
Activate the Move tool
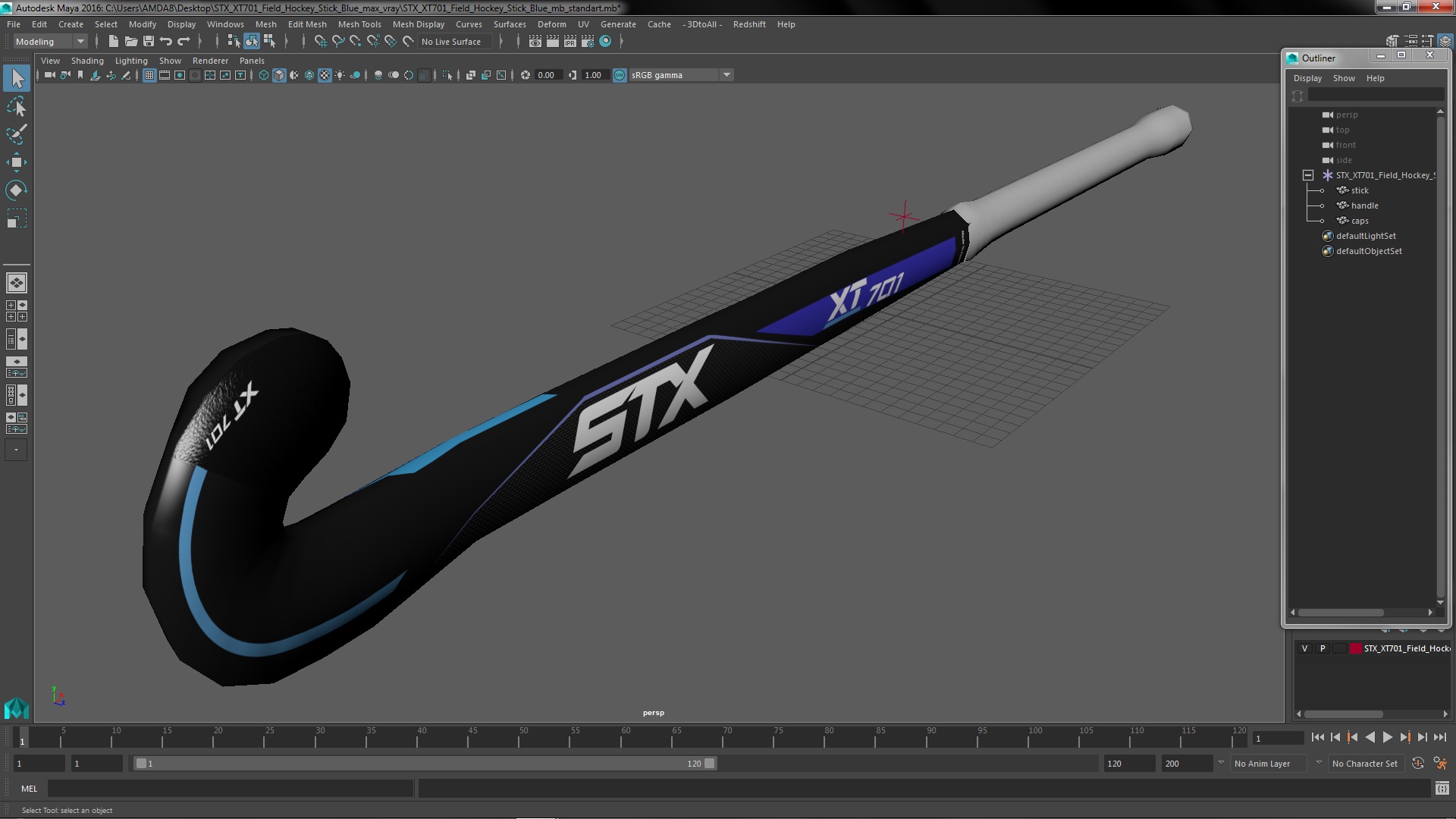(x=17, y=162)
